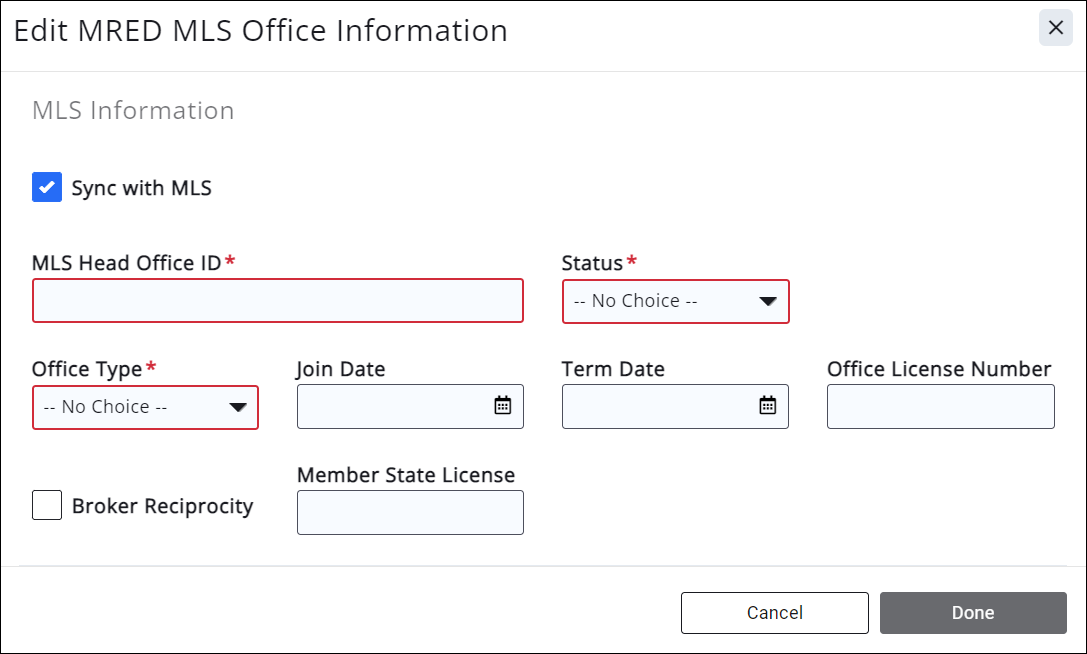Focus the Term Date text input area
This screenshot has width=1087, height=654.
click(x=657, y=406)
